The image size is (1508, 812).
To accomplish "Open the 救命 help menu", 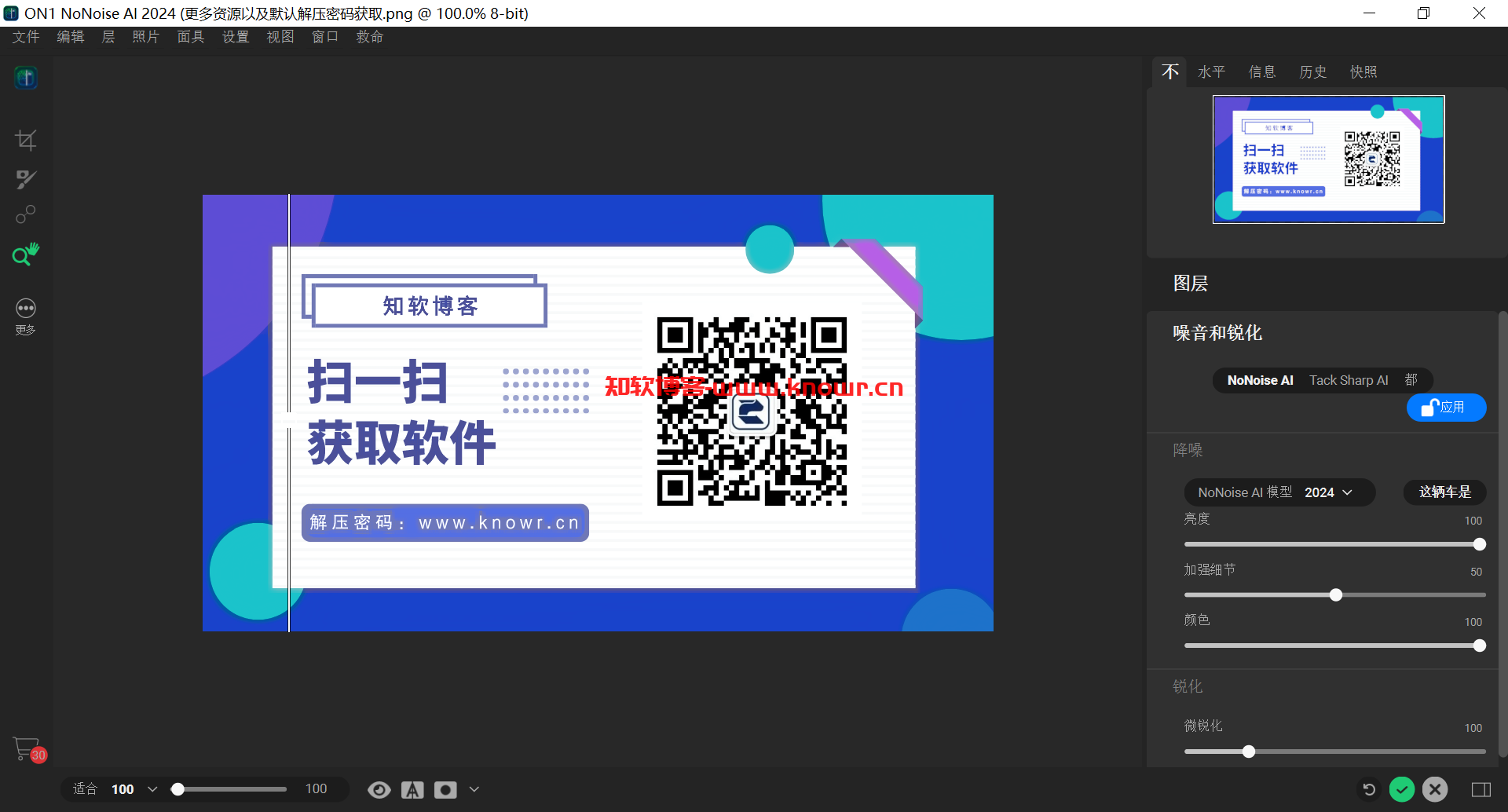I will coord(370,37).
